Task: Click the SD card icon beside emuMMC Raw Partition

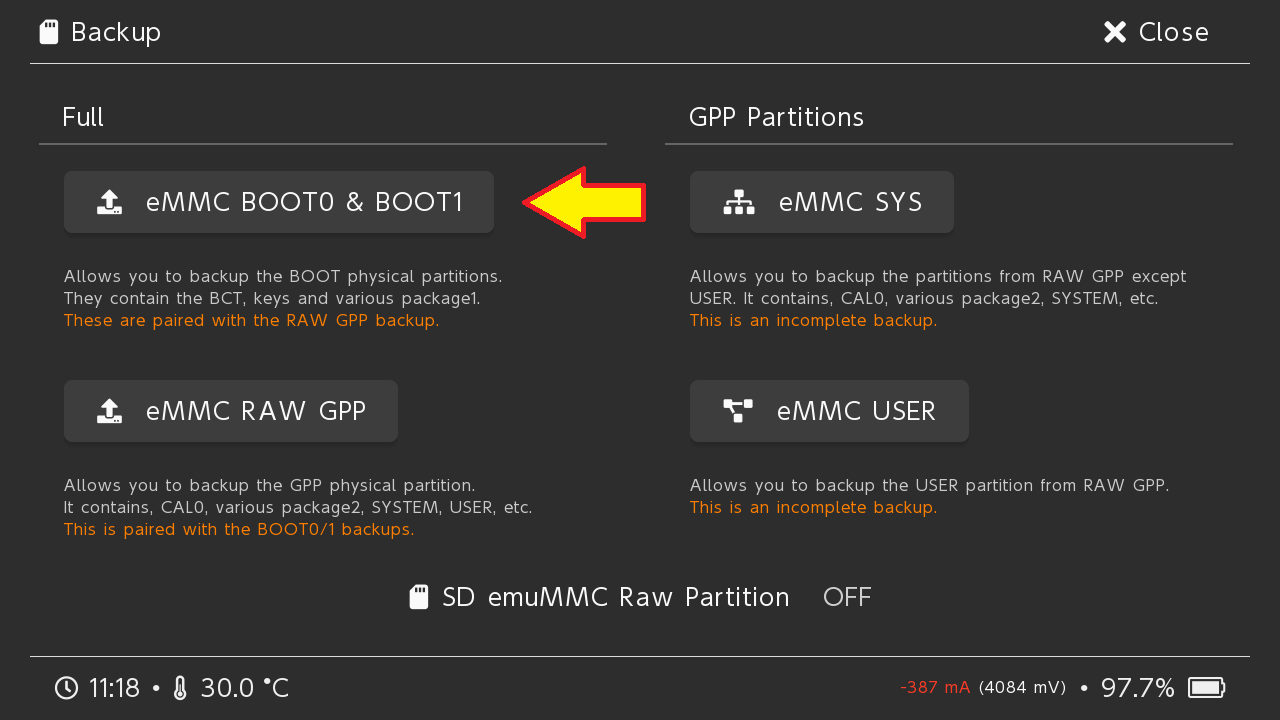Action: click(x=419, y=598)
